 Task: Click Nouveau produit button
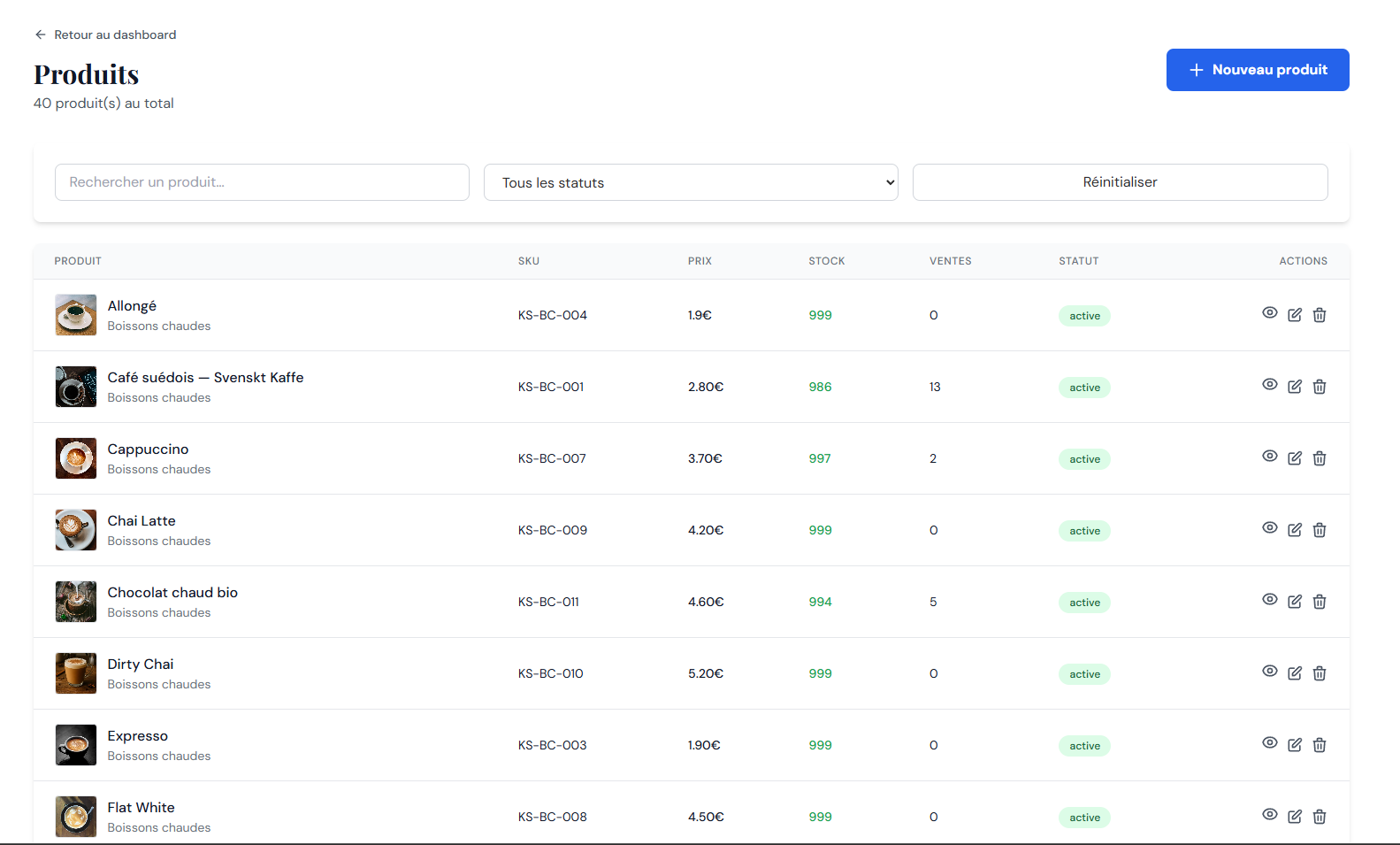(x=1257, y=70)
